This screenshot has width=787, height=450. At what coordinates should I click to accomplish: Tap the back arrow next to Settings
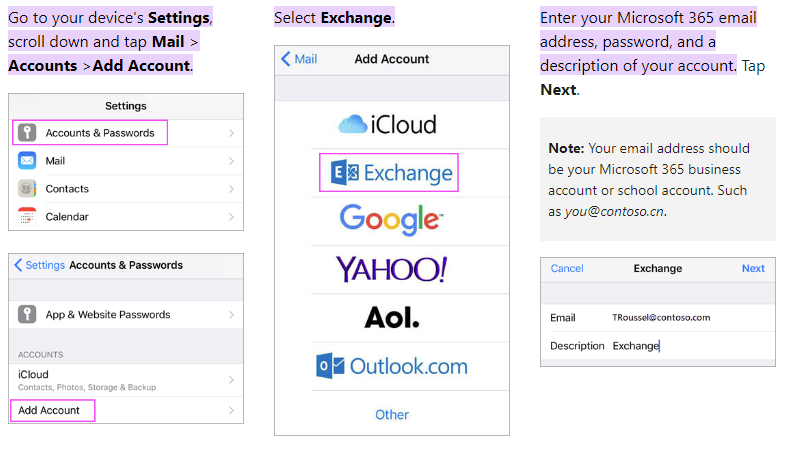click(18, 265)
